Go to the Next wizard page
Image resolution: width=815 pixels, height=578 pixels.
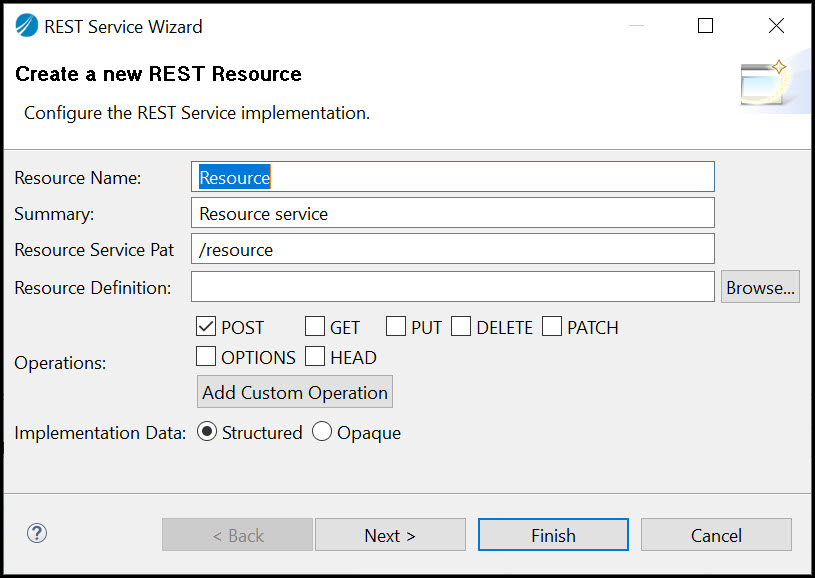(x=390, y=535)
